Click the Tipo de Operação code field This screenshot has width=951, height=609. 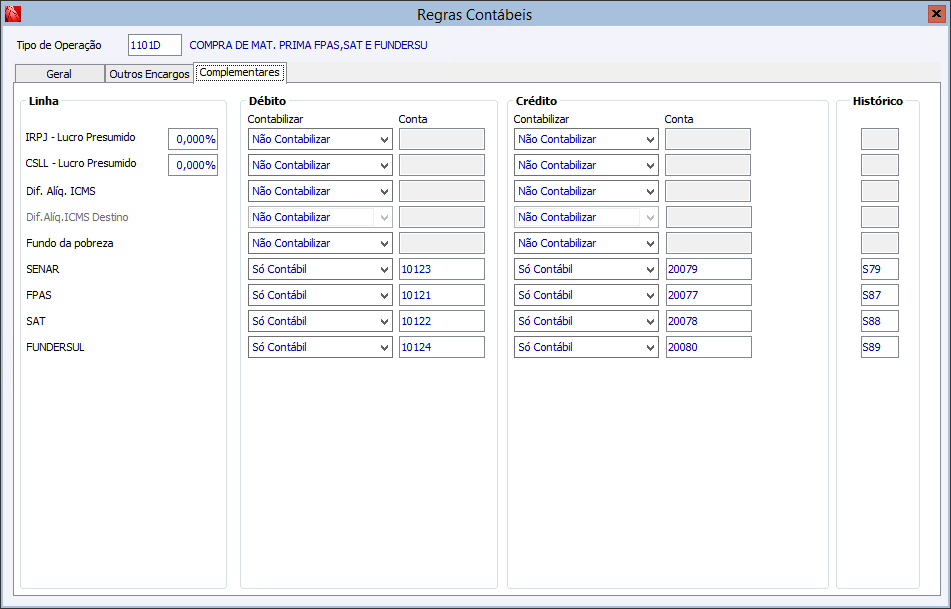click(155, 45)
